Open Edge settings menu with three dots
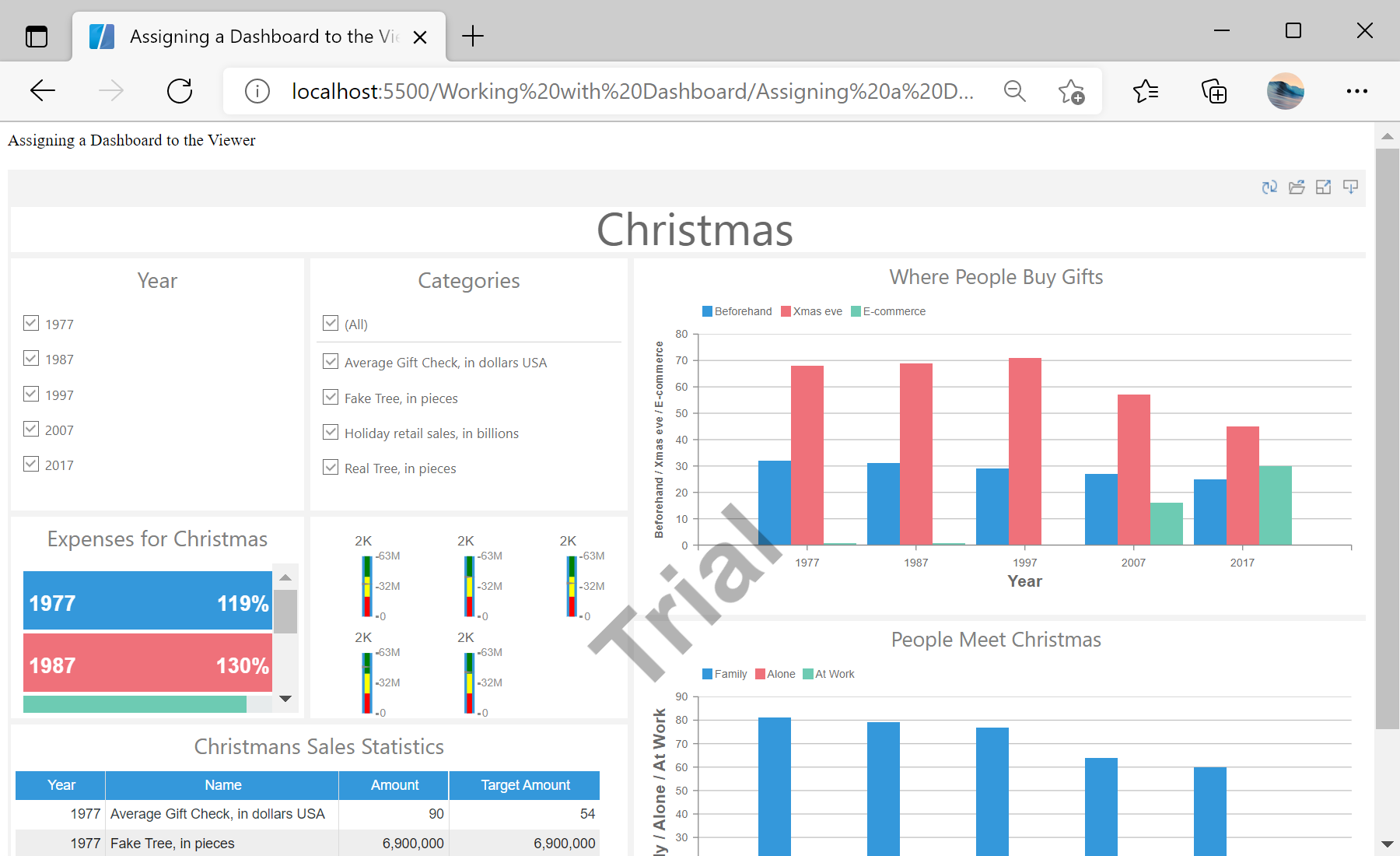The width and height of the screenshot is (1400, 856). click(1356, 91)
